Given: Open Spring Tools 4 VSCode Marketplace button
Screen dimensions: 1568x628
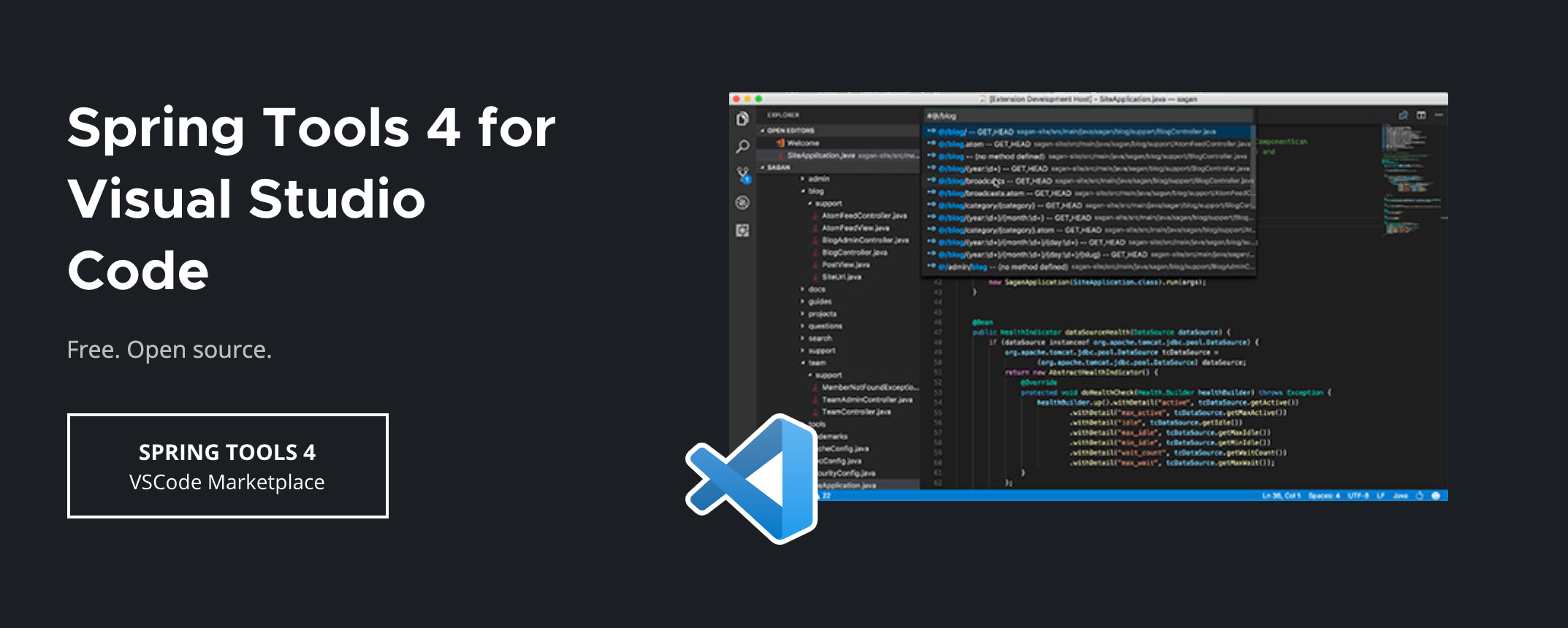Looking at the screenshot, I should (227, 466).
